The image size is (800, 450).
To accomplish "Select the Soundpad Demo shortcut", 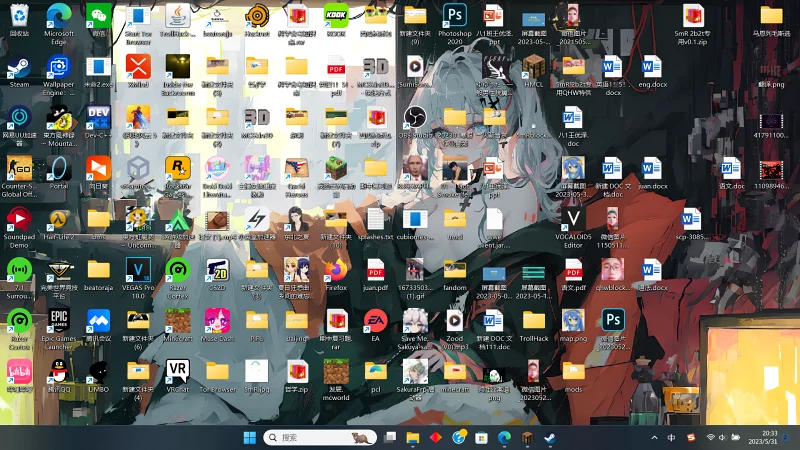I will pyautogui.click(x=19, y=228).
